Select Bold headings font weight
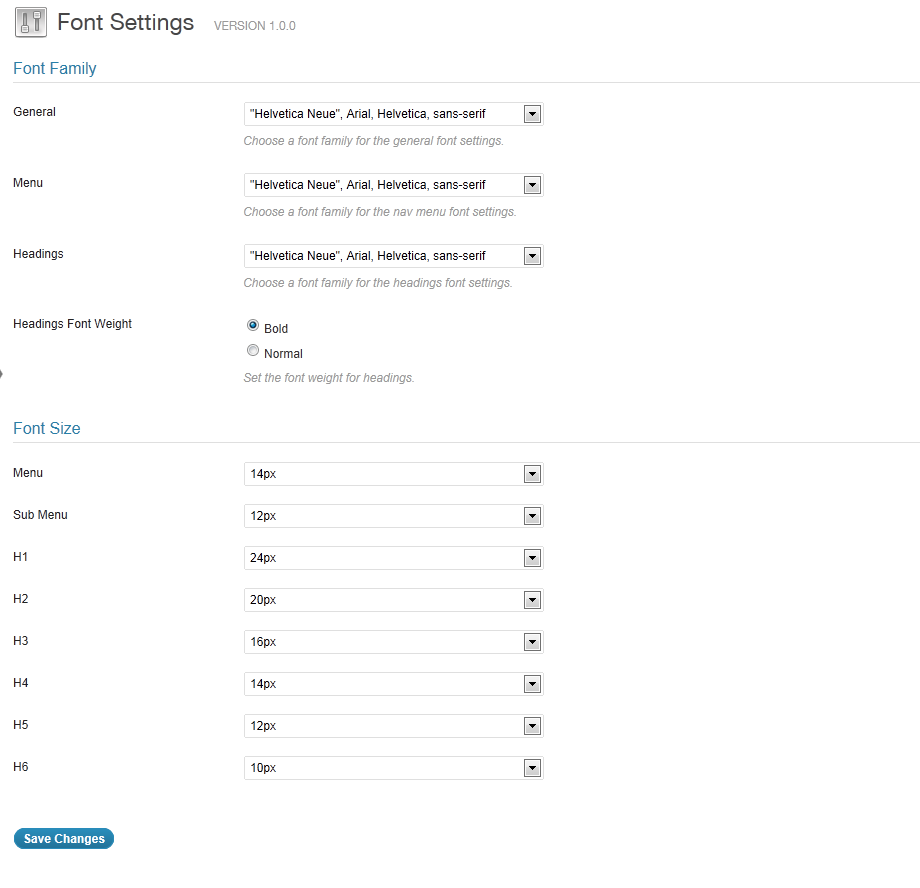The height and width of the screenshot is (888, 920). [x=253, y=325]
